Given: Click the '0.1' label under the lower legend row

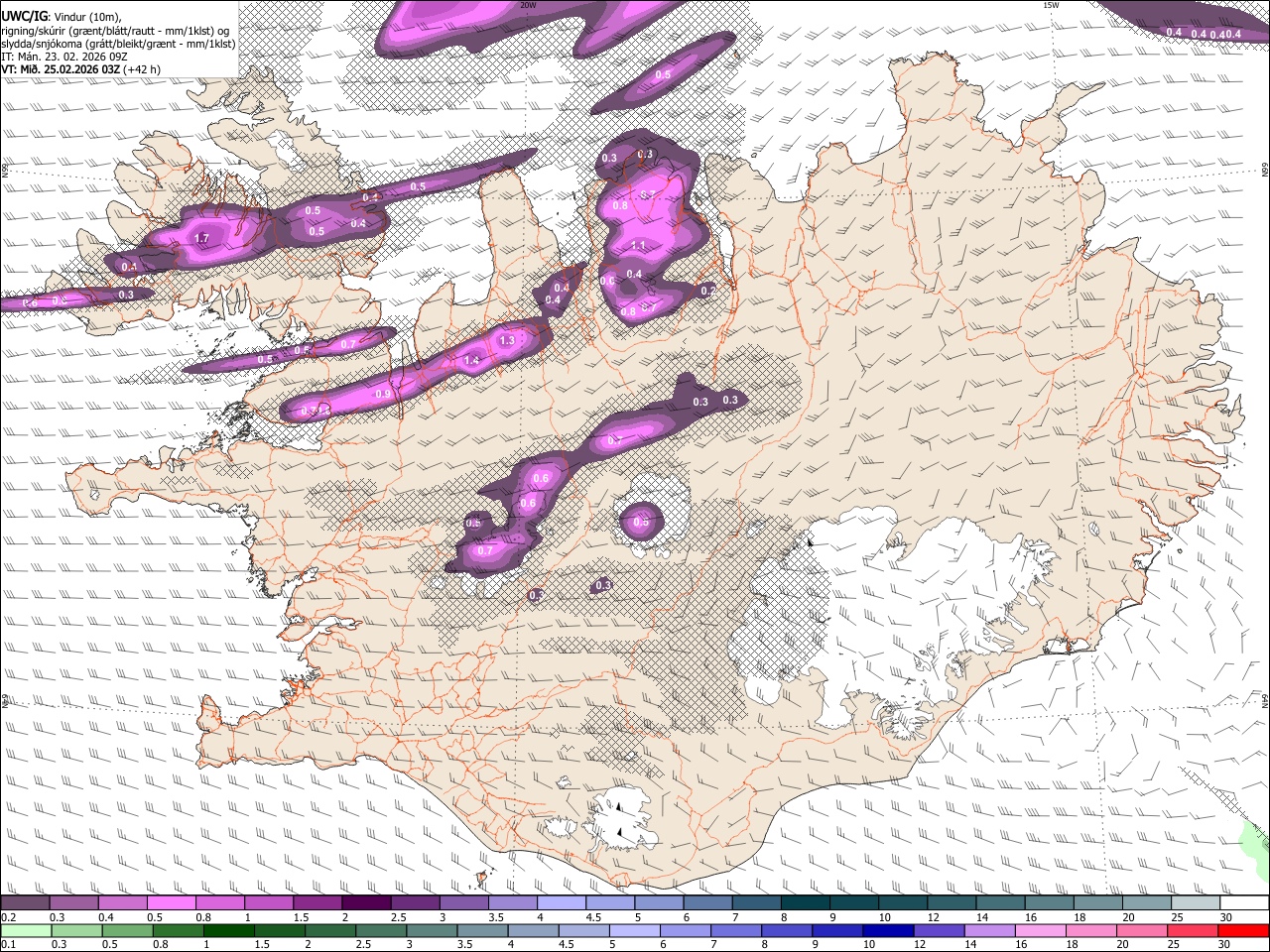Looking at the screenshot, I should [x=8, y=945].
